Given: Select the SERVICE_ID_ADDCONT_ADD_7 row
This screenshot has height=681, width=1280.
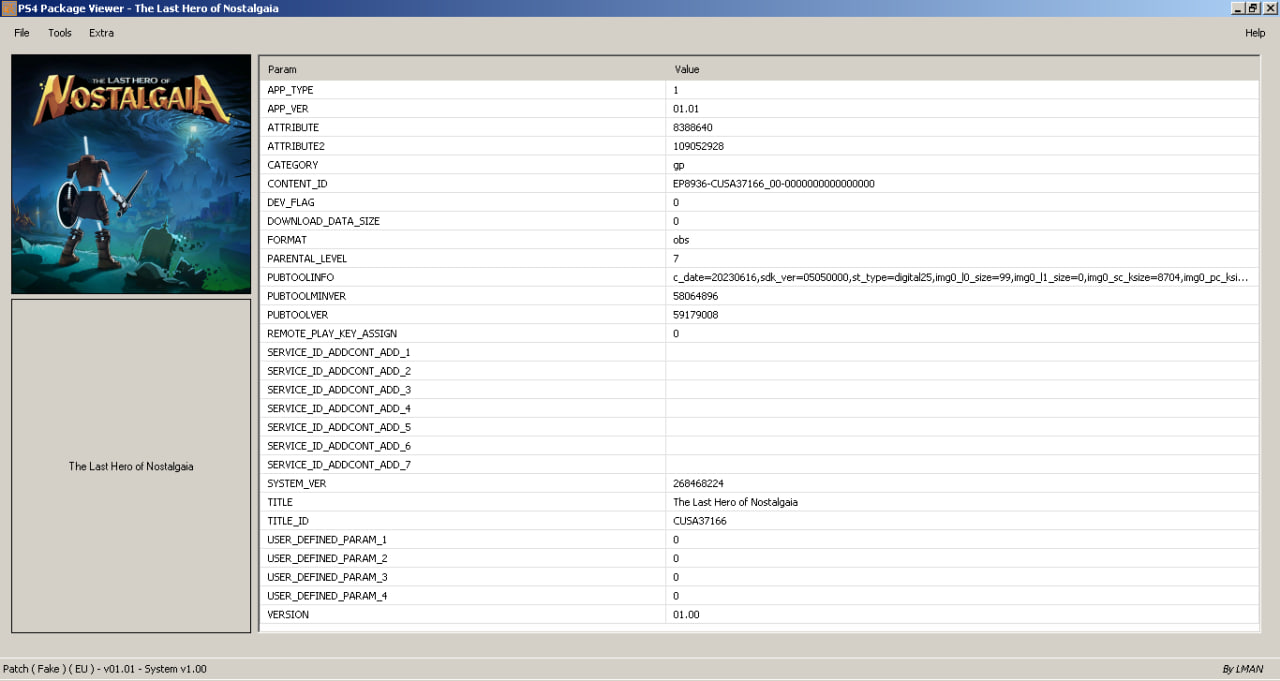Looking at the screenshot, I should [x=760, y=465].
